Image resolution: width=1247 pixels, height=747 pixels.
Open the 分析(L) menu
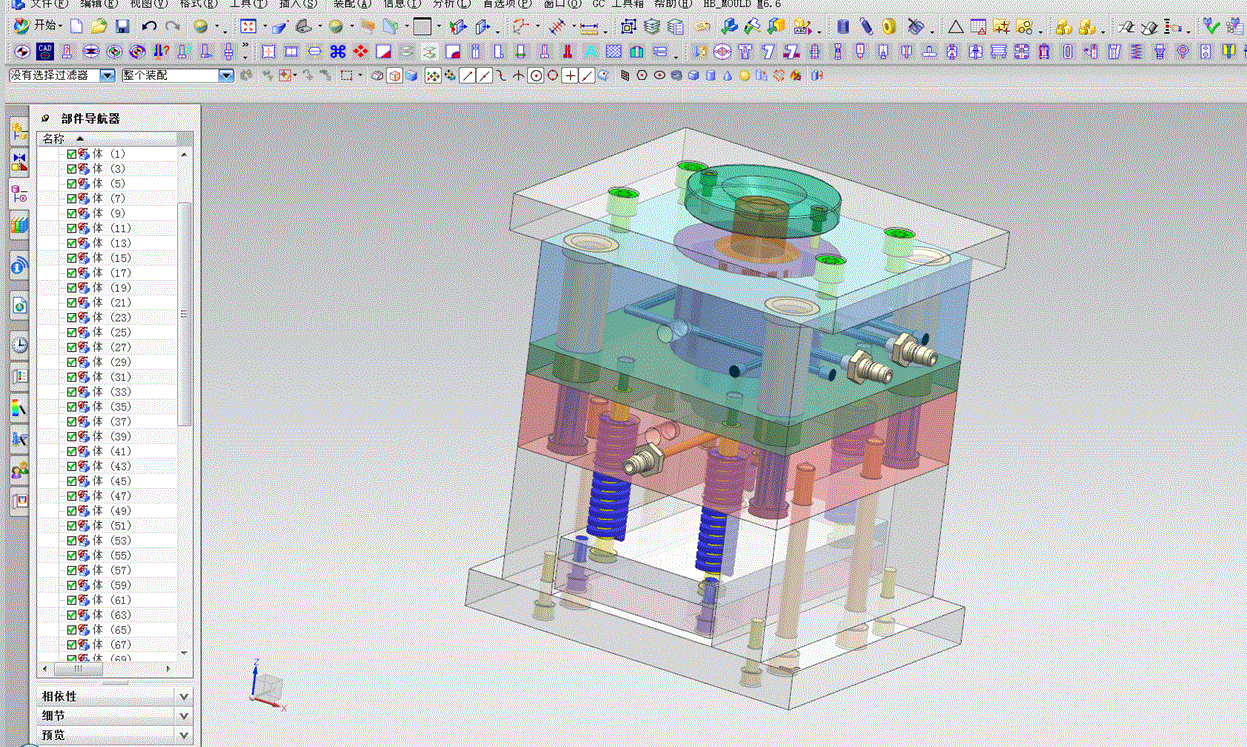(x=451, y=4)
